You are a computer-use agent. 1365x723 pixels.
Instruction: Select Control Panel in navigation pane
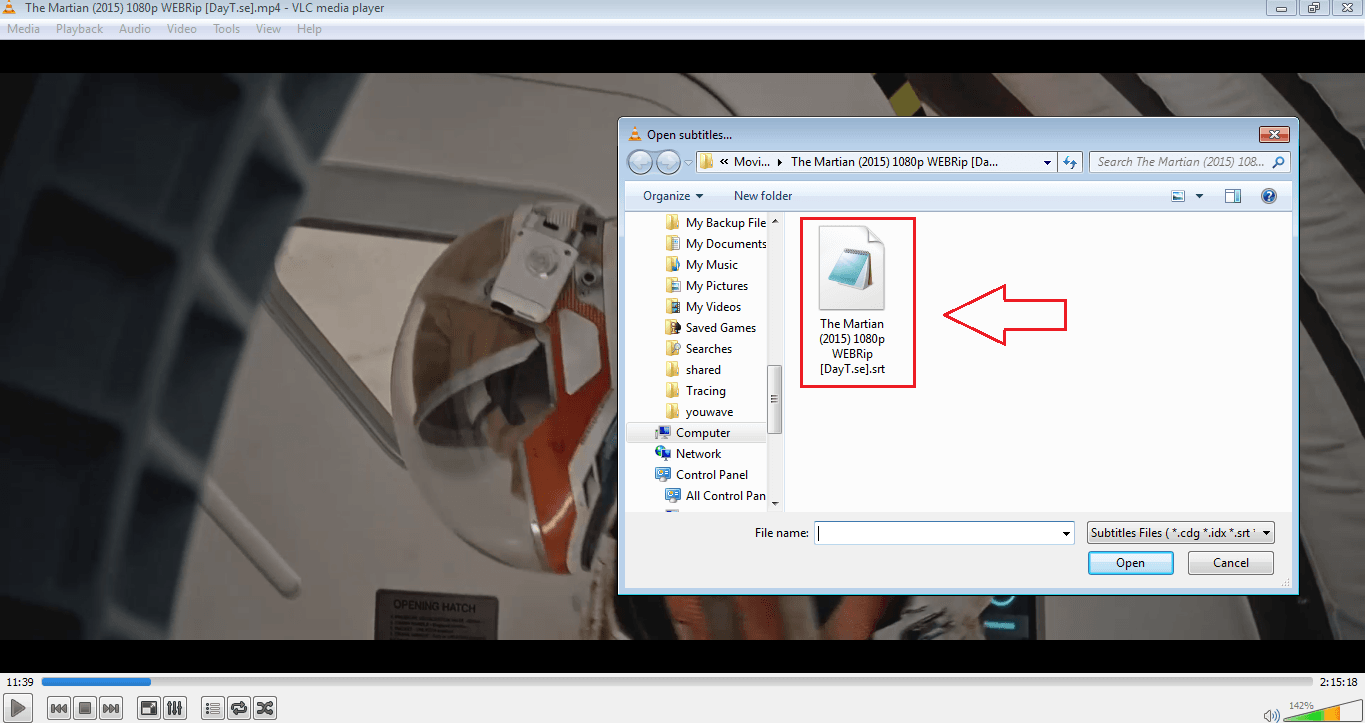(701, 475)
